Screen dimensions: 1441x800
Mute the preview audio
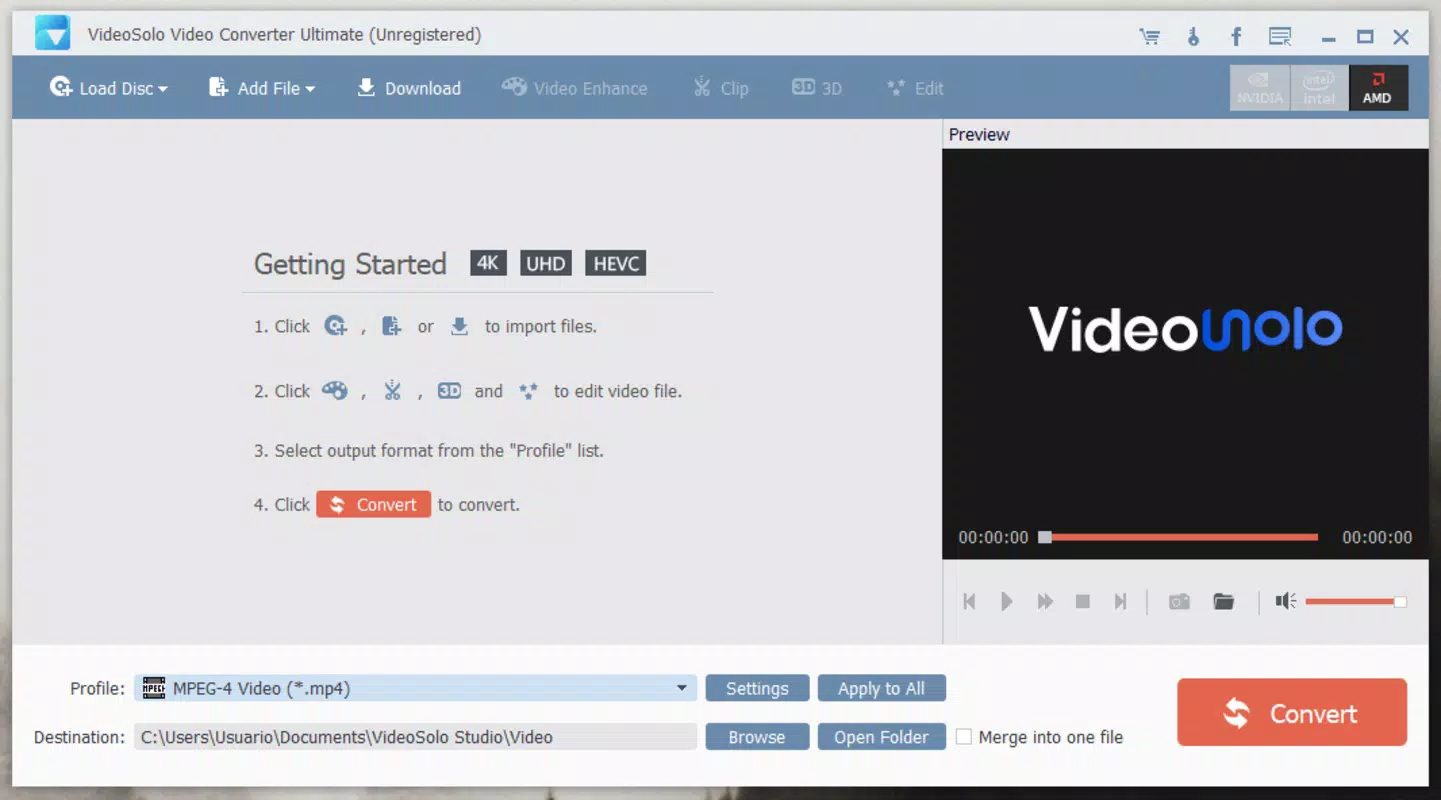1286,601
